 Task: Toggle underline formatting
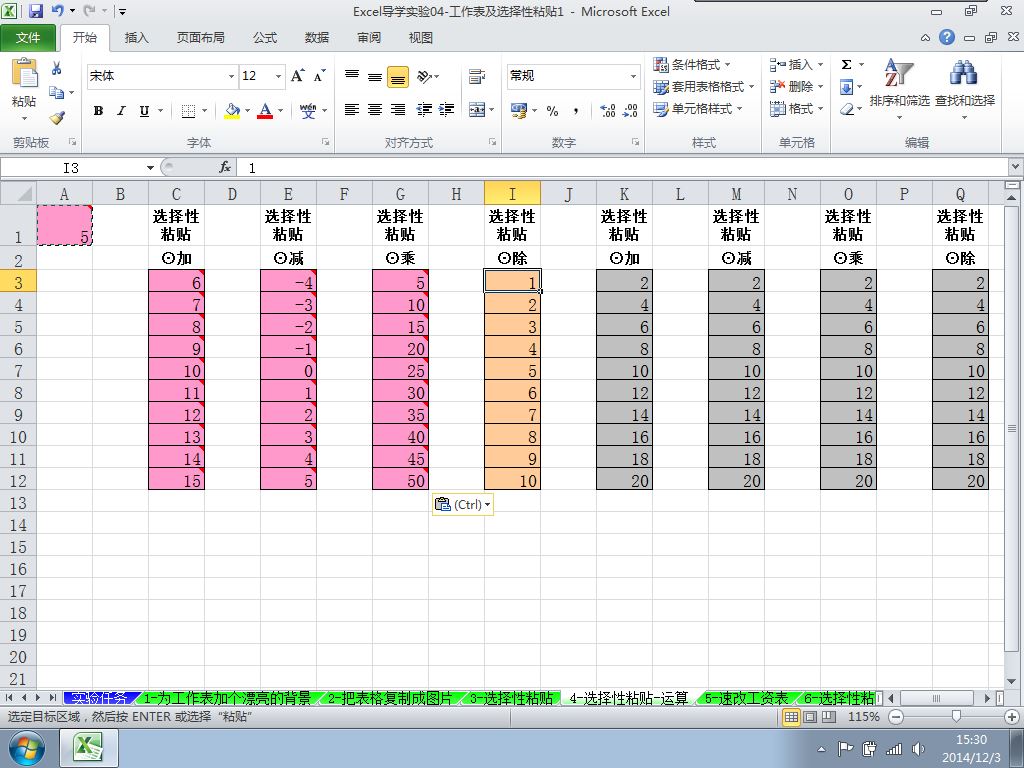144,111
